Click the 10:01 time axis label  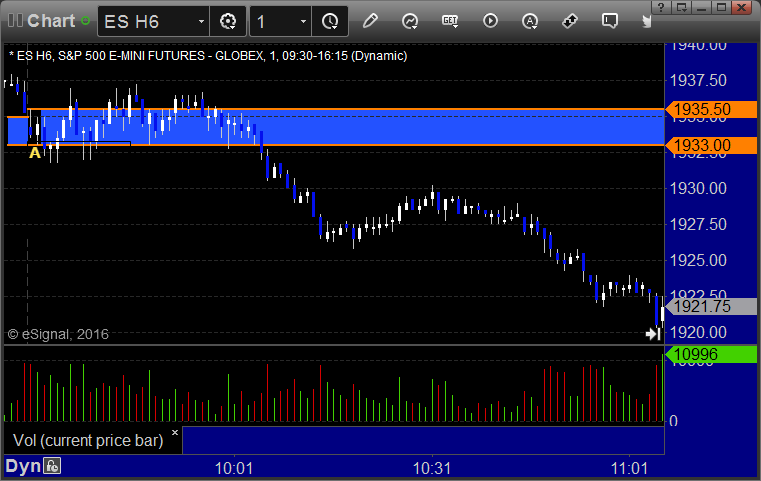click(x=234, y=468)
